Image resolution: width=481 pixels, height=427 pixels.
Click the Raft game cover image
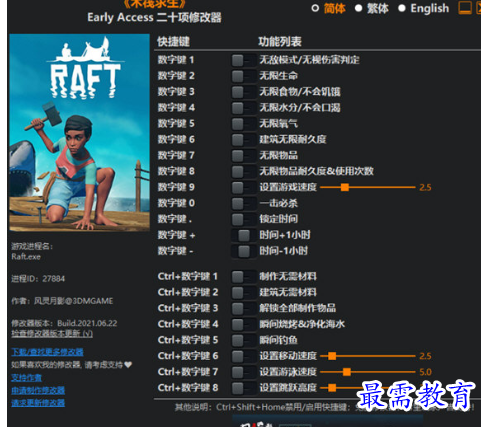pyautogui.click(x=79, y=132)
